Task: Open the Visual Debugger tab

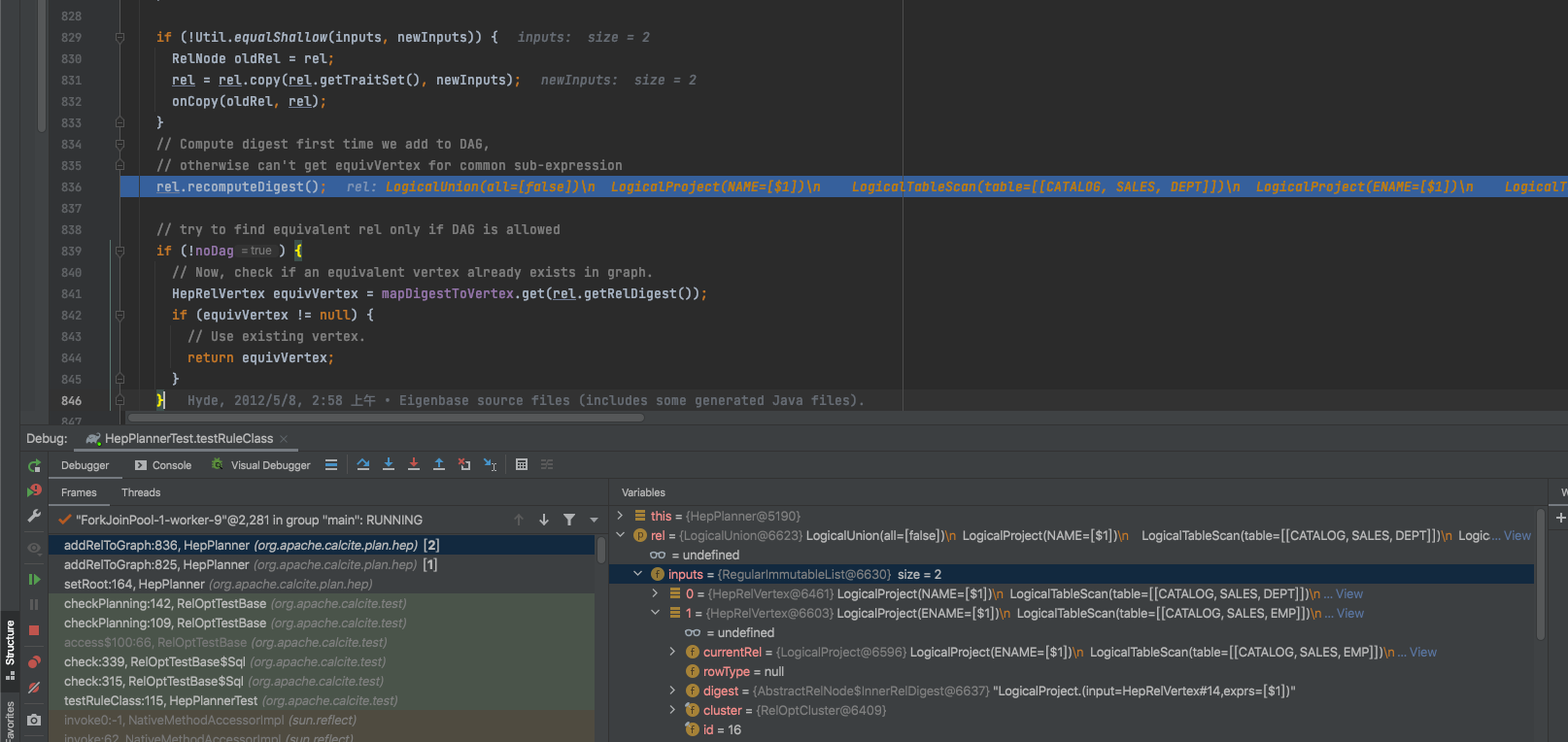Action: tap(260, 465)
